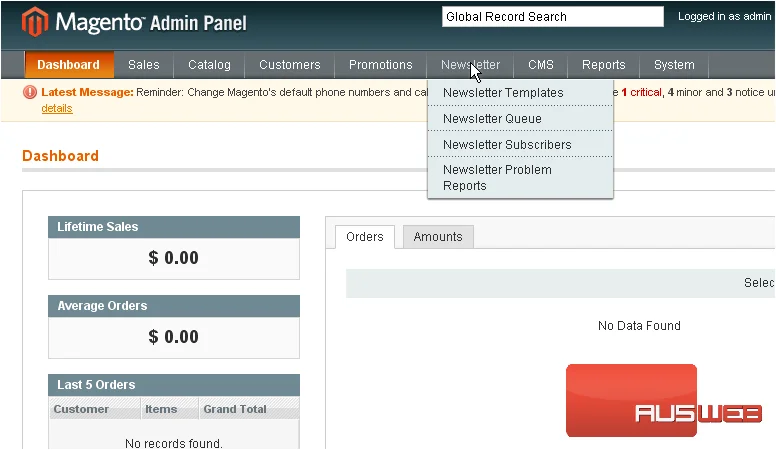
Task: Open the CMS menu
Action: 540,65
